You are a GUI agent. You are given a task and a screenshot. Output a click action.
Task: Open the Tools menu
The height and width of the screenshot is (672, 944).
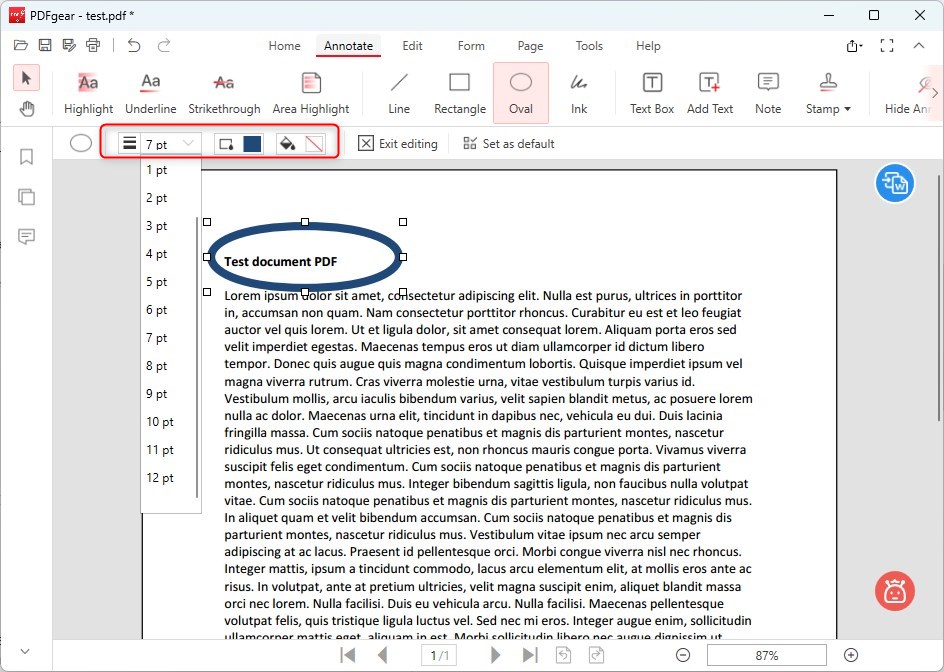pos(589,46)
